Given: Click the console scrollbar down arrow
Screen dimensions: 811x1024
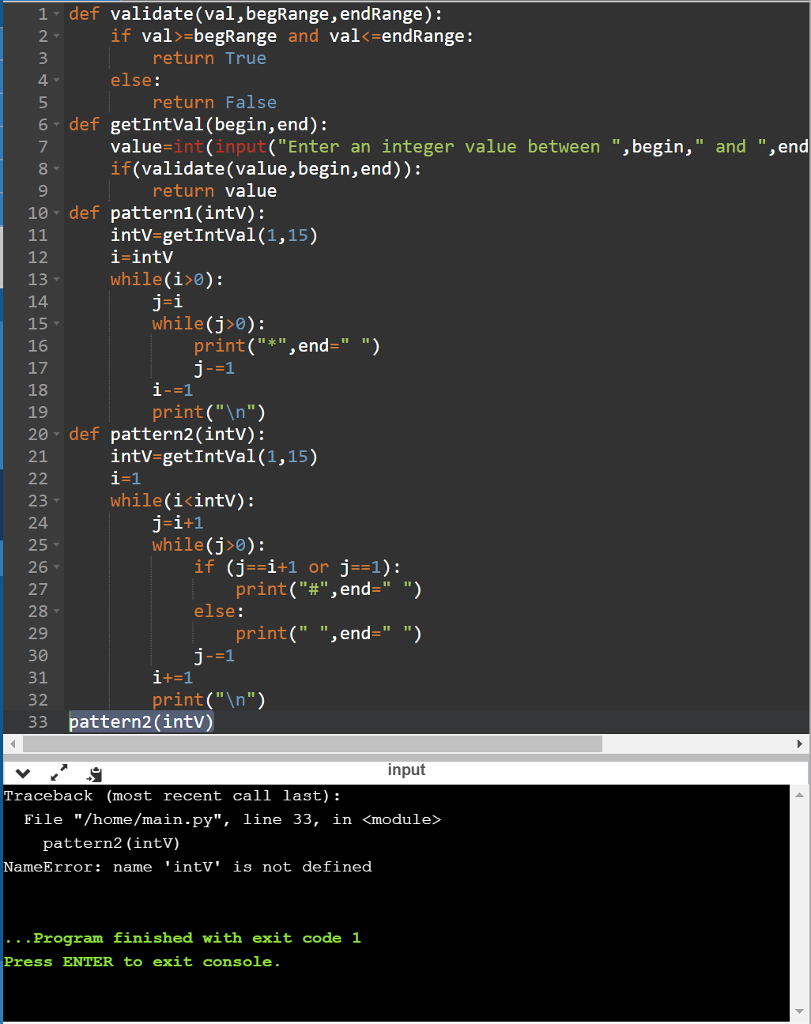Looking at the screenshot, I should pos(799,1012).
